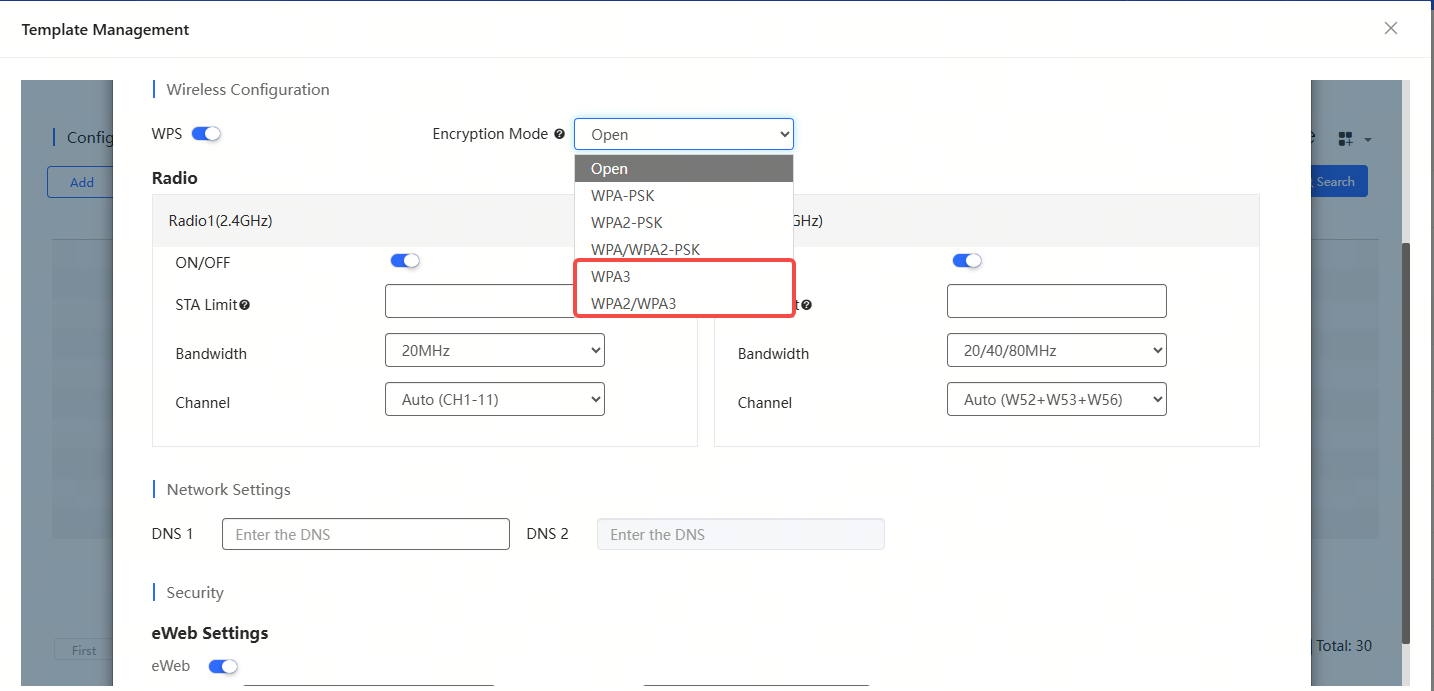The height and width of the screenshot is (691, 1434).
Task: Pick WPA-PSK in the encryption list
Action: click(x=622, y=195)
